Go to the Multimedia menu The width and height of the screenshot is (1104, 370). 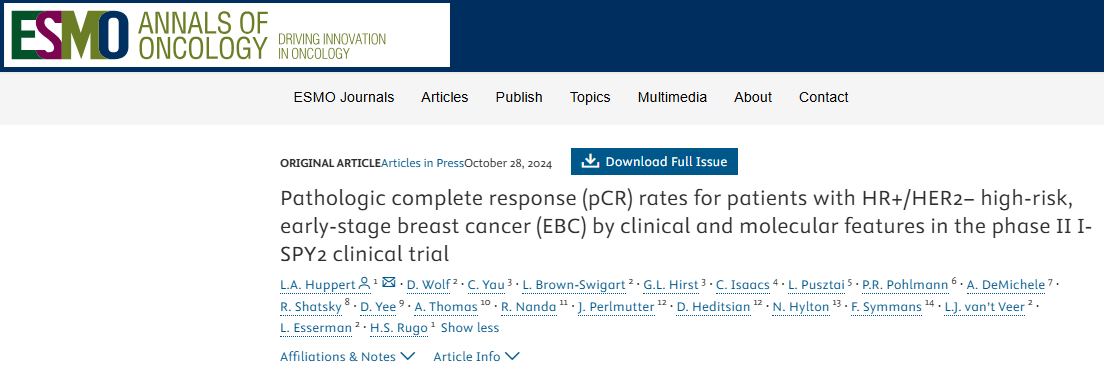672,98
